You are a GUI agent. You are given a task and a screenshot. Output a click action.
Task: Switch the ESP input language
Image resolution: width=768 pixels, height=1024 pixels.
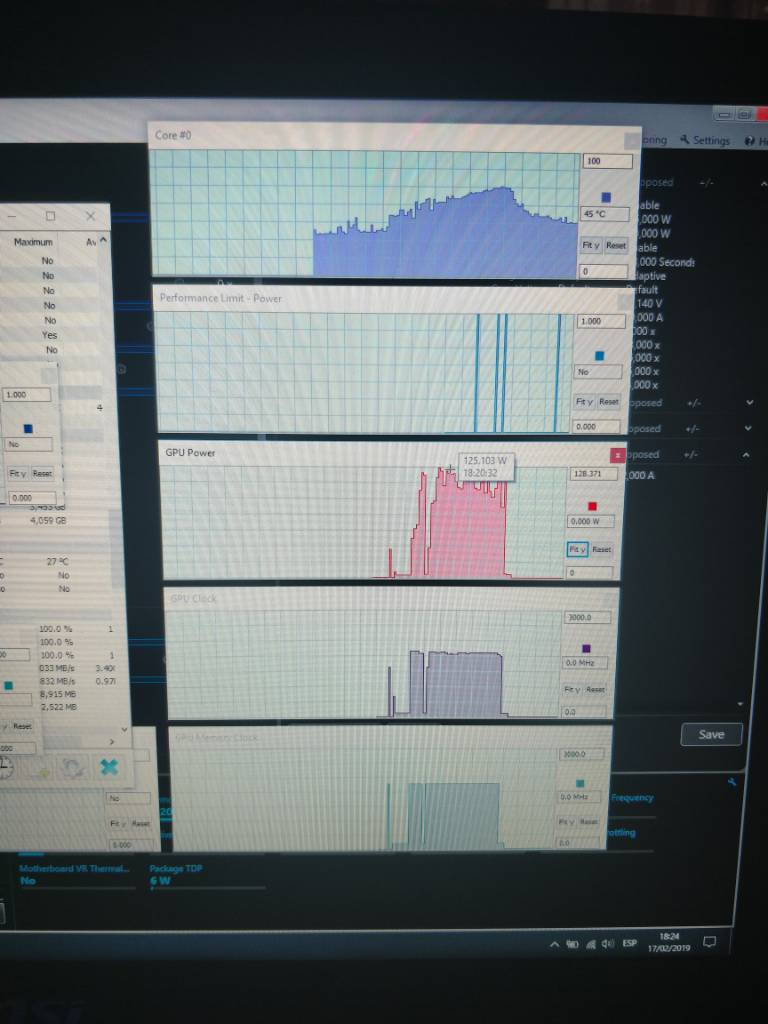(x=630, y=943)
